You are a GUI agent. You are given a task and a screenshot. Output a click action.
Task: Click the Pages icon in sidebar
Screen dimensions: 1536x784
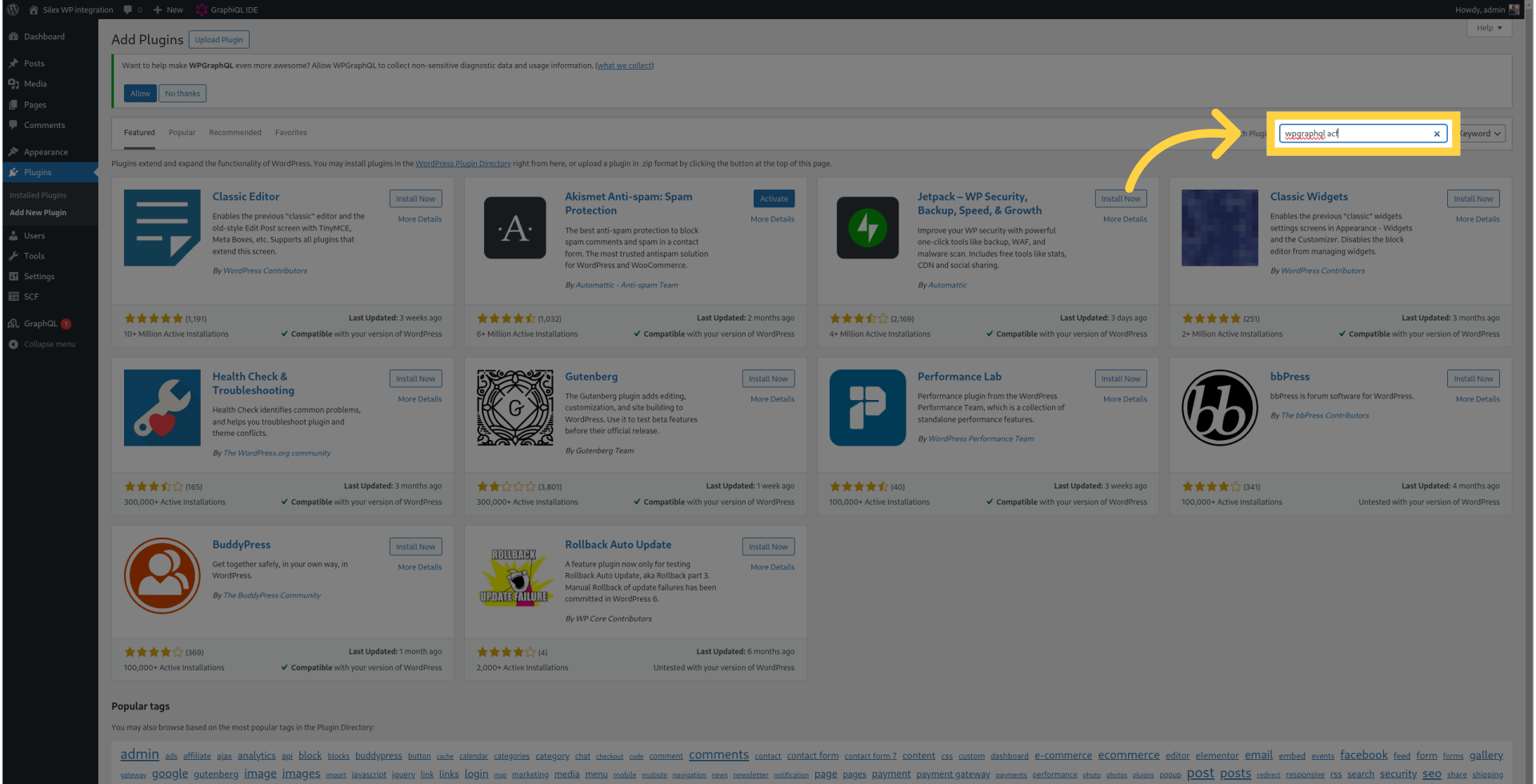14,105
